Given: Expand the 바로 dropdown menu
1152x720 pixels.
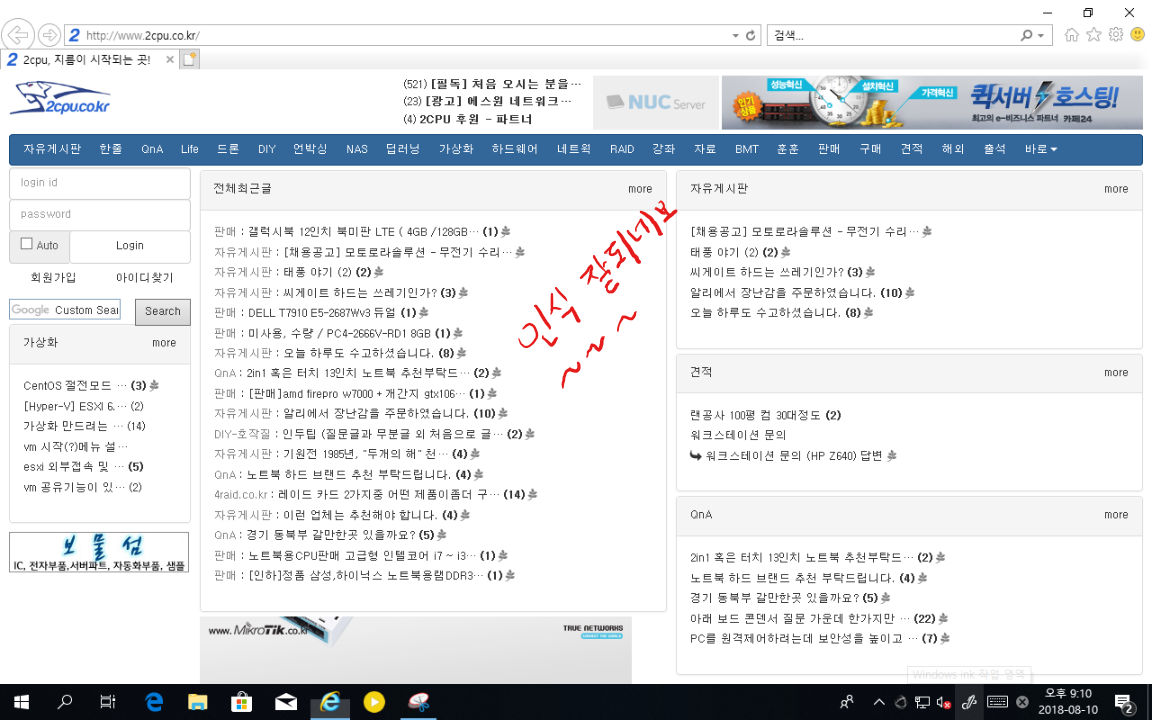Looking at the screenshot, I should point(1040,149).
